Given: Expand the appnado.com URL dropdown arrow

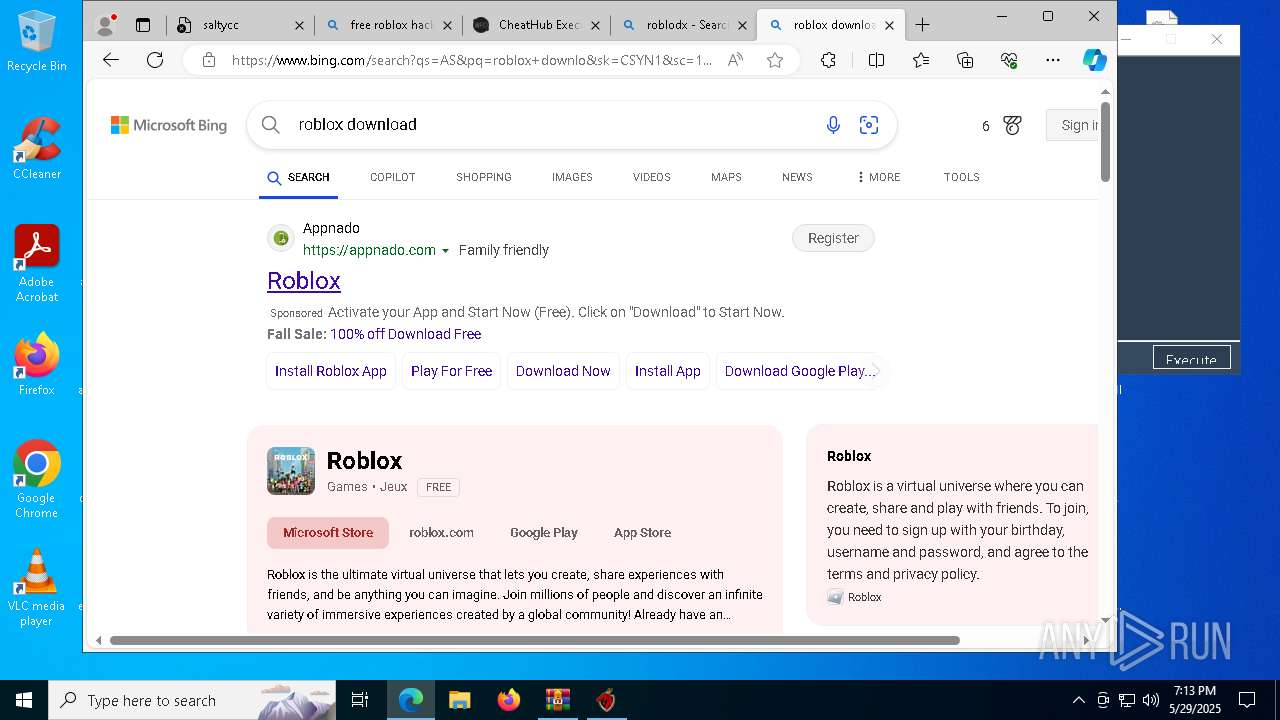Looking at the screenshot, I should [x=445, y=251].
